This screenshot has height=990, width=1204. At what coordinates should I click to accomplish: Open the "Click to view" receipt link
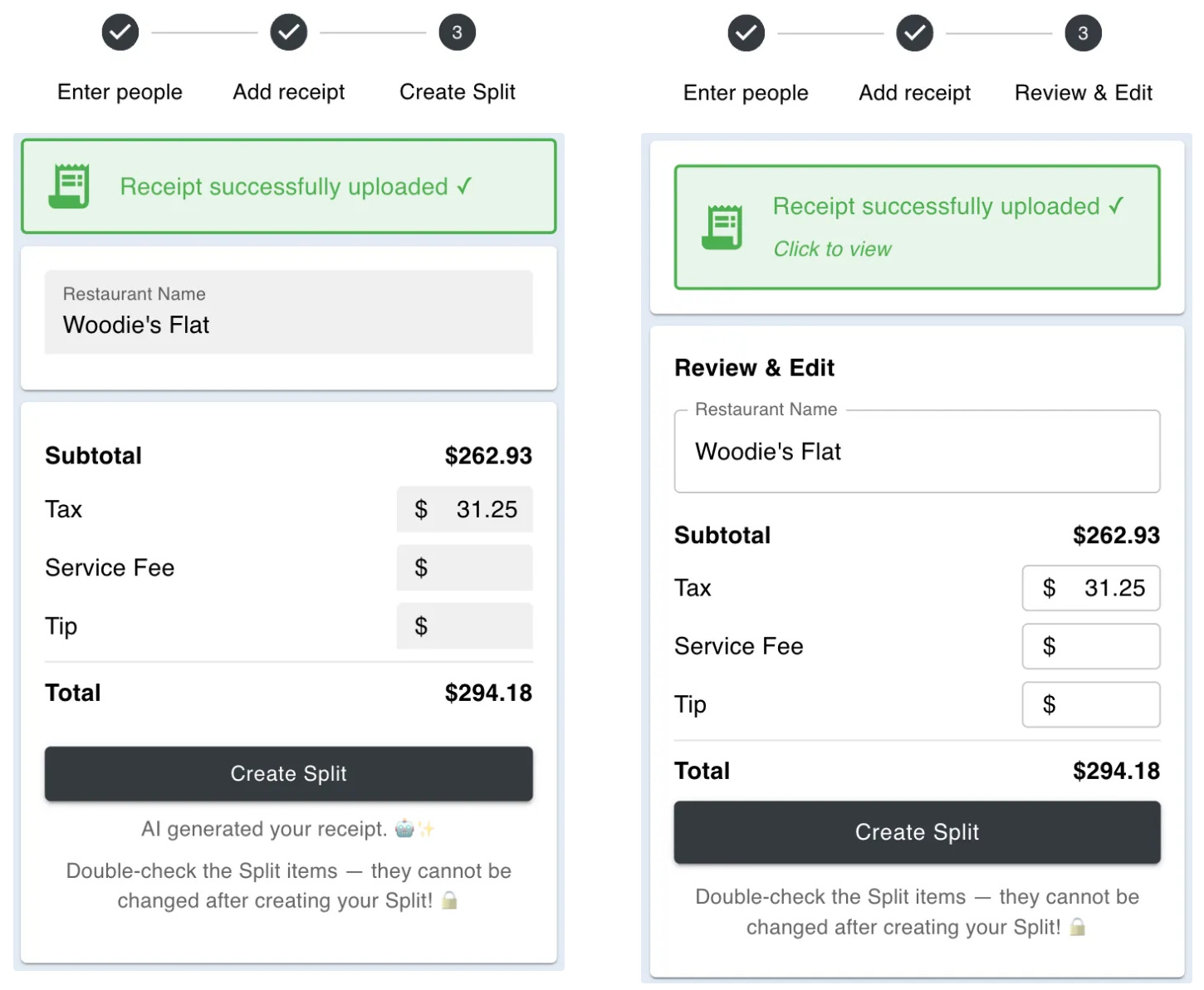832,249
